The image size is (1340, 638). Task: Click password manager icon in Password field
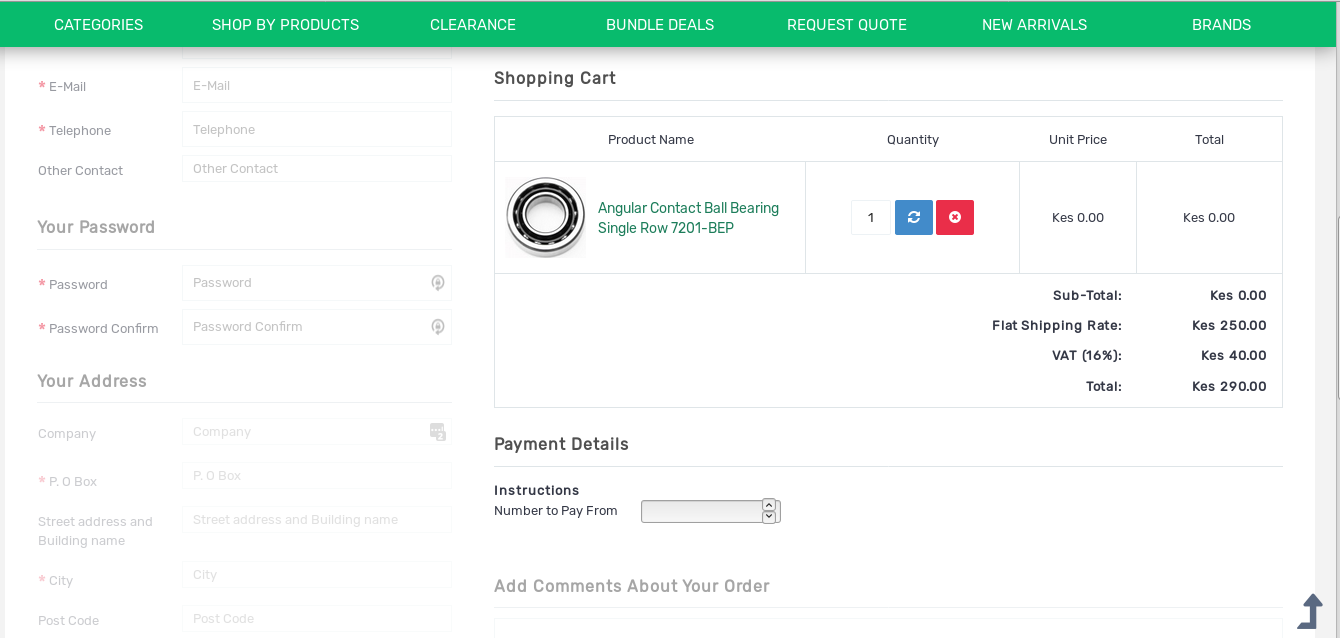[x=437, y=283]
